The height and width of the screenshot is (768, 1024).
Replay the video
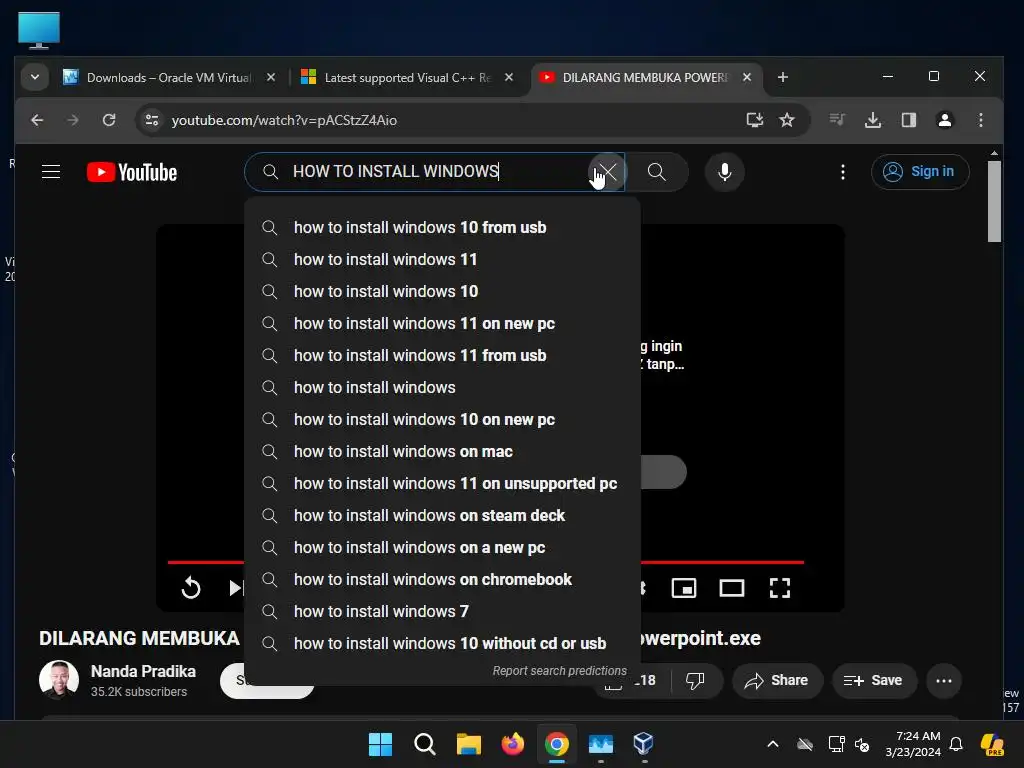(191, 588)
